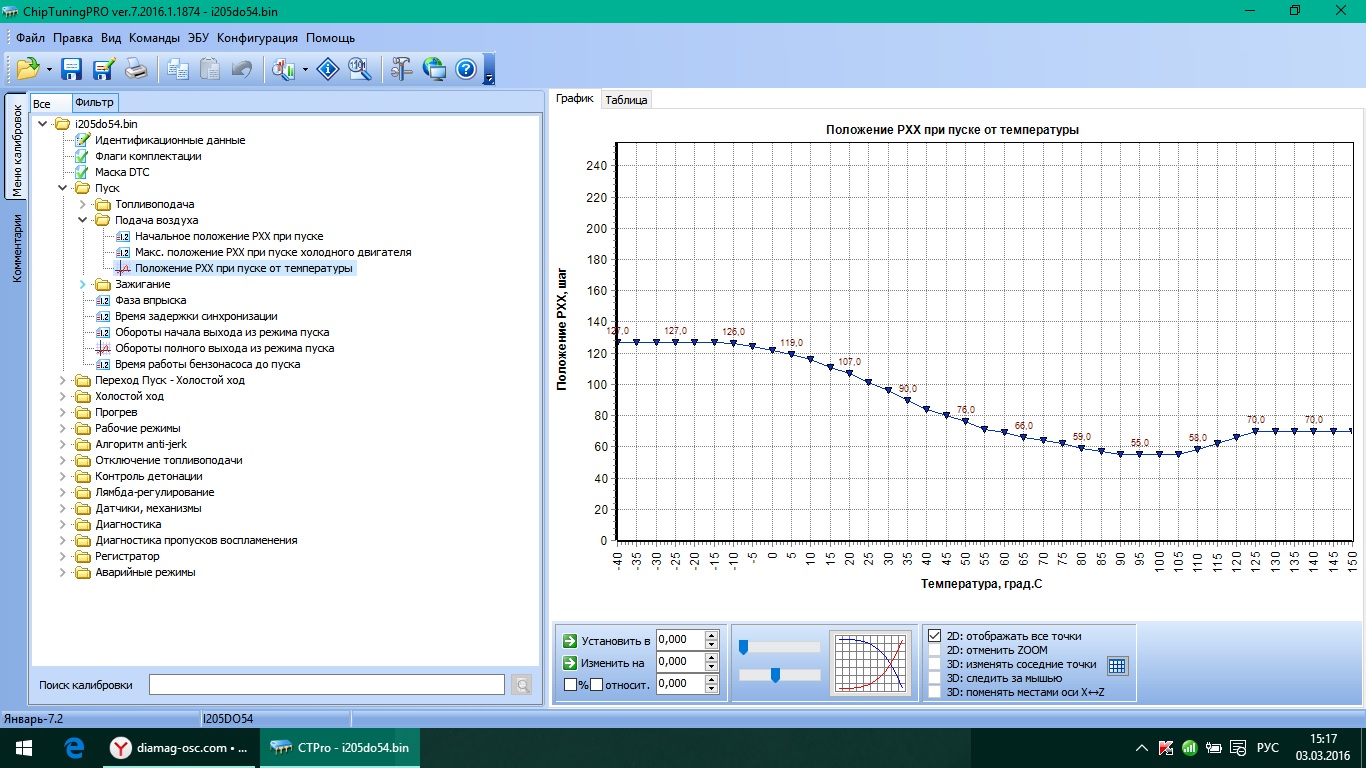Click the Установить в value field
The width and height of the screenshot is (1366, 768).
680,640
